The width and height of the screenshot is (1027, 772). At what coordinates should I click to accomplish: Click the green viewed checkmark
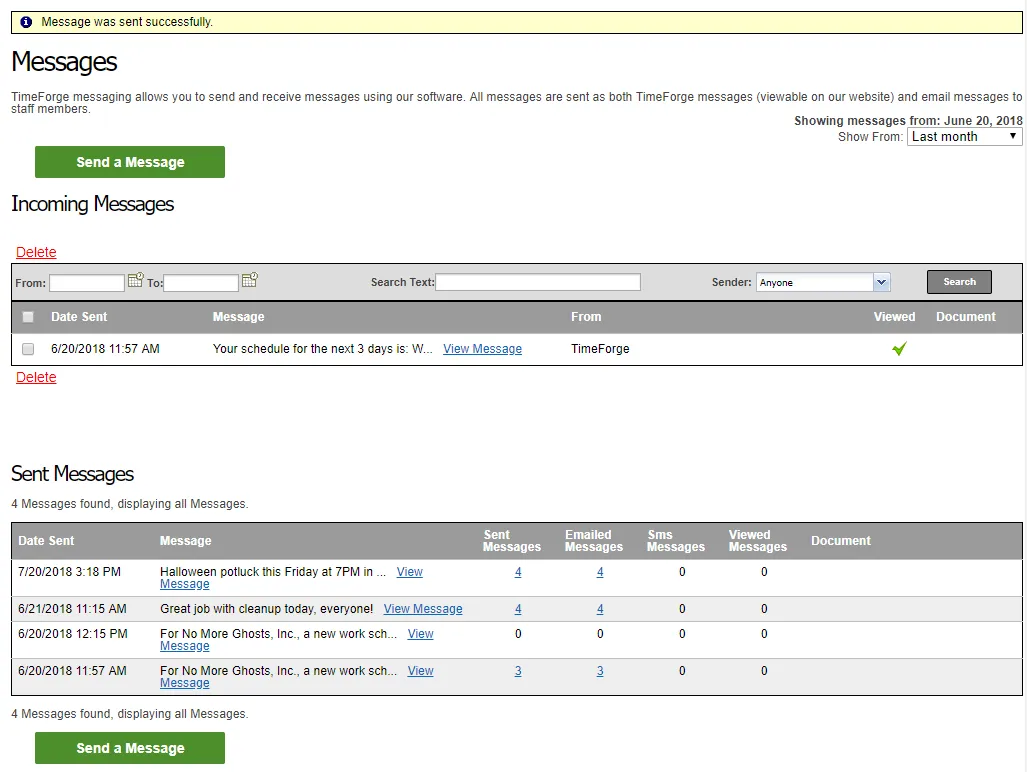click(x=899, y=348)
